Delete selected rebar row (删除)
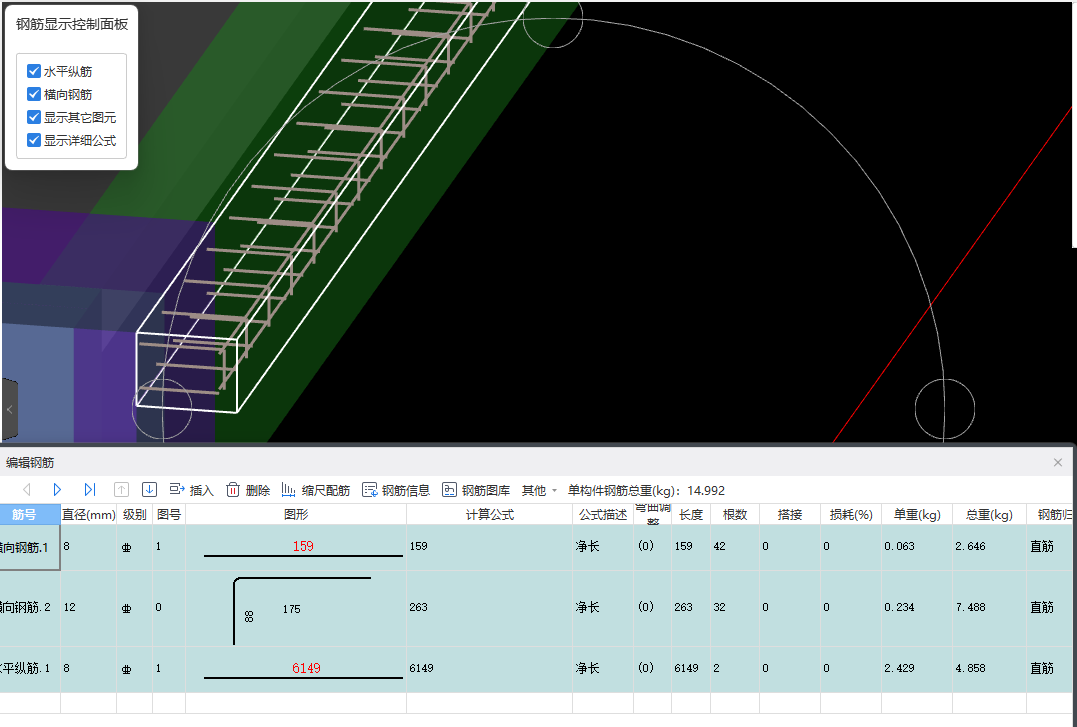This screenshot has height=727, width=1077. pos(248,490)
